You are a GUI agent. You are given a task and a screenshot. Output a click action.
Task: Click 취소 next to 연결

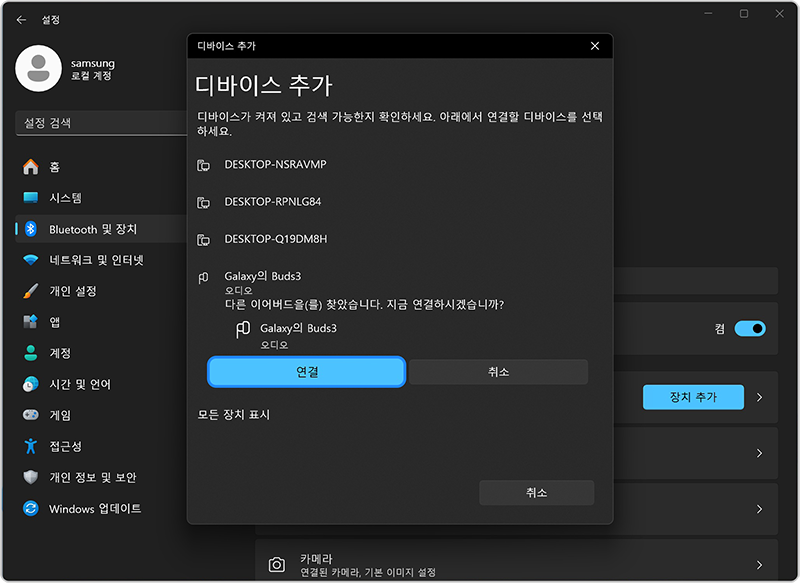(498, 372)
